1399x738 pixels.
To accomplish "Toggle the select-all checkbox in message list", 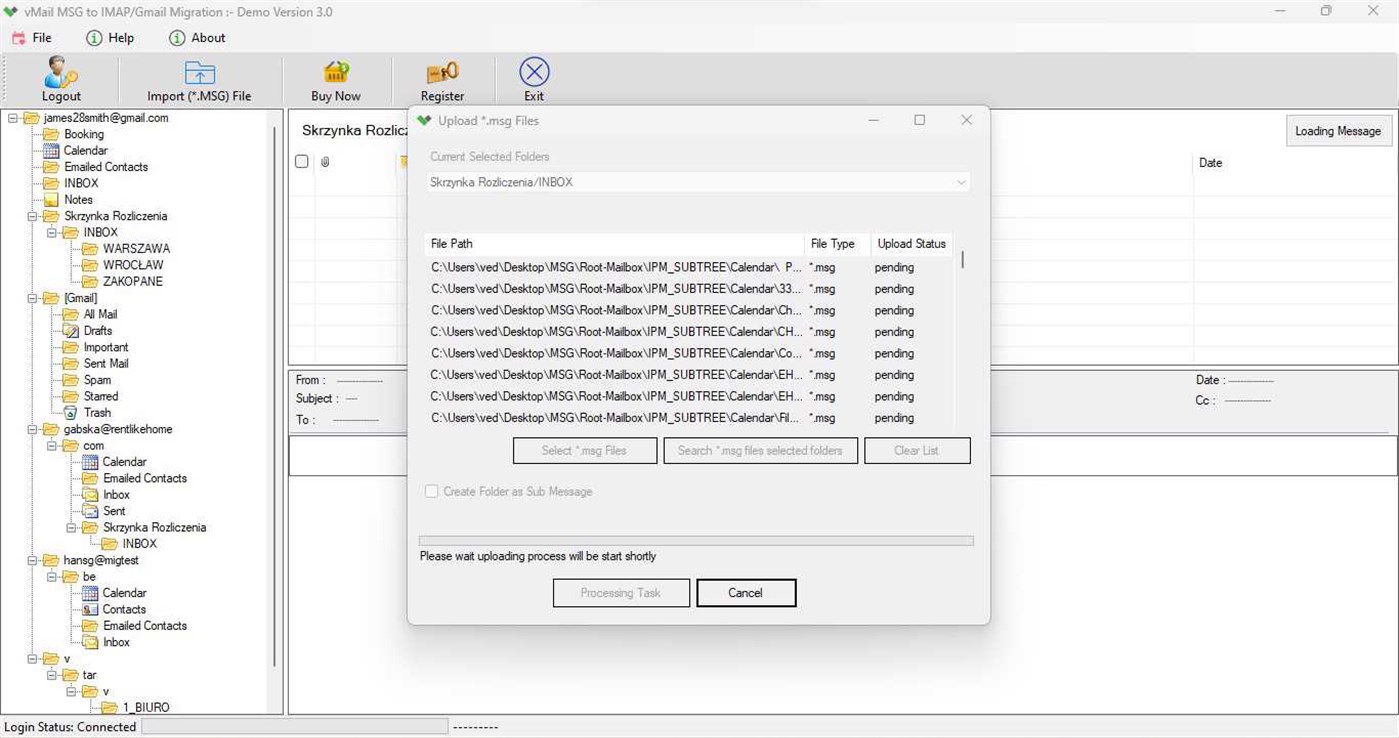I will click(302, 161).
